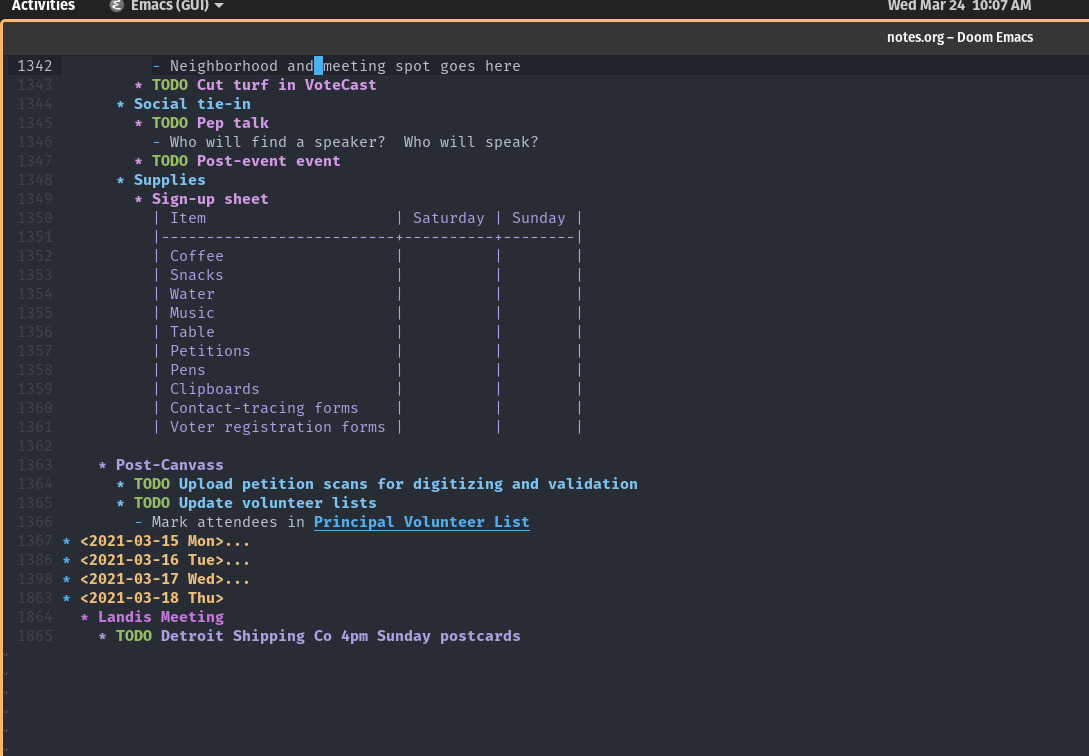Toggle TODO keyword on Post-event event
Screen dimensions: 1089x756
coord(169,161)
